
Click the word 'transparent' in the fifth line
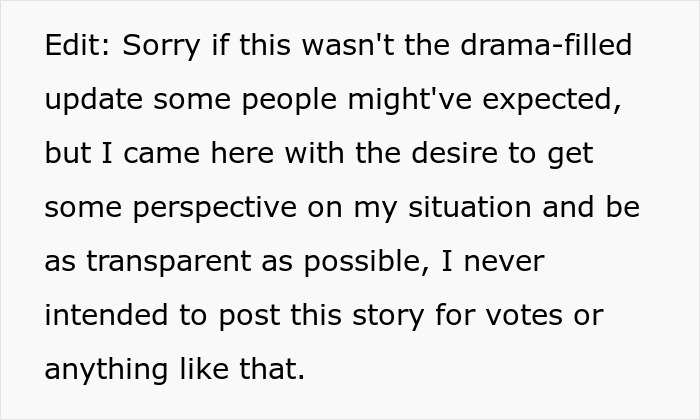[x=168, y=262]
